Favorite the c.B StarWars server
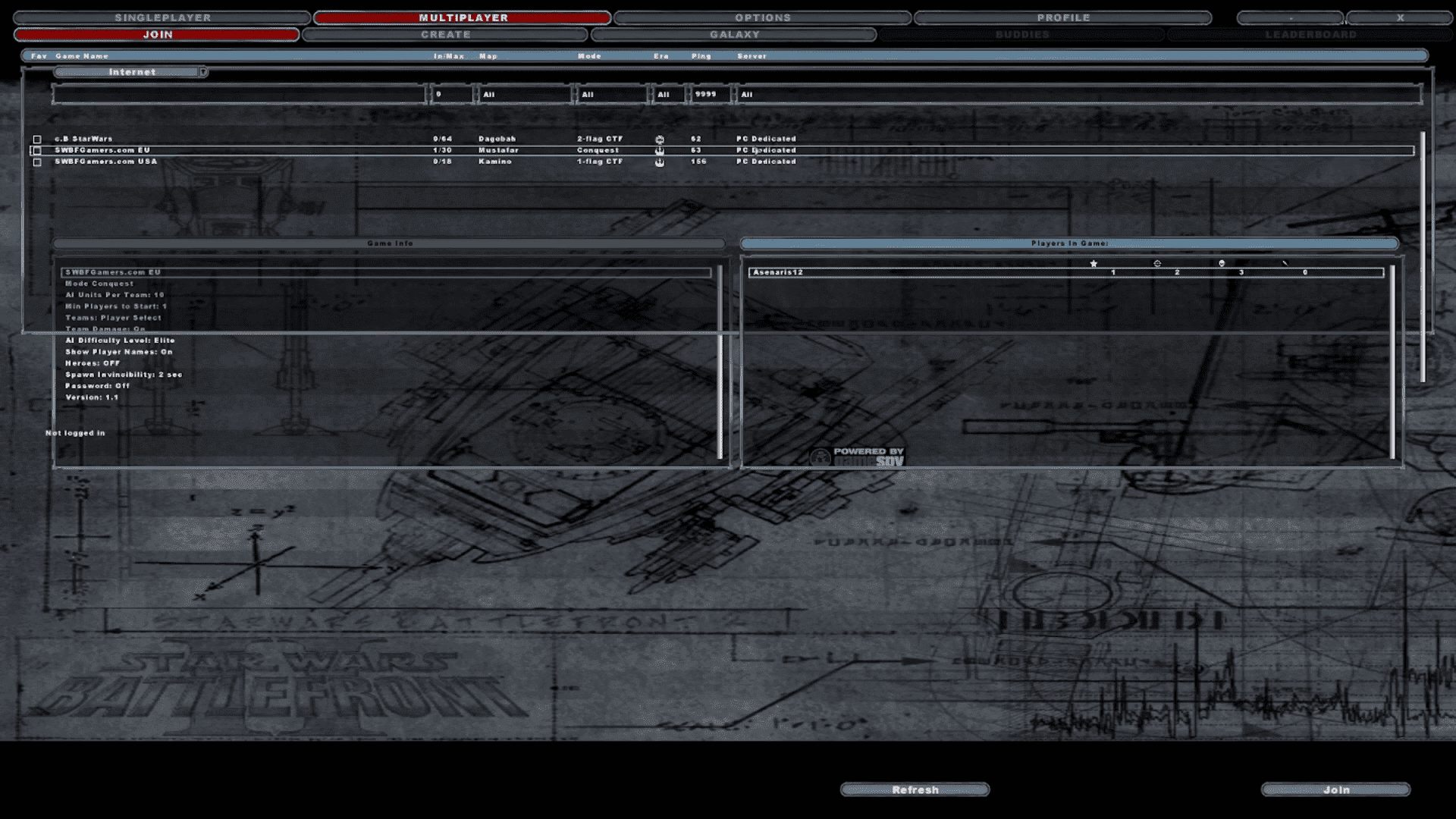This screenshot has width=1456, height=819. point(37,140)
